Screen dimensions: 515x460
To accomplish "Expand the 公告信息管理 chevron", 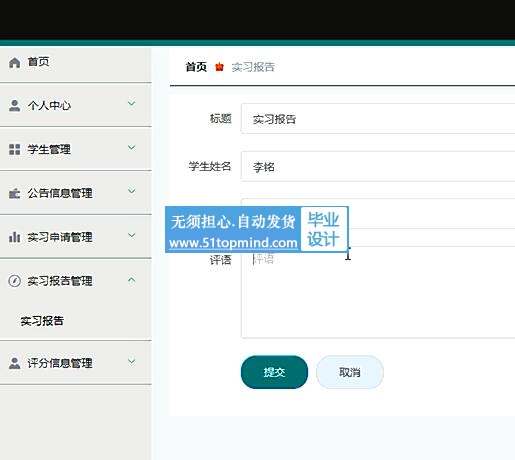I will (x=132, y=191).
